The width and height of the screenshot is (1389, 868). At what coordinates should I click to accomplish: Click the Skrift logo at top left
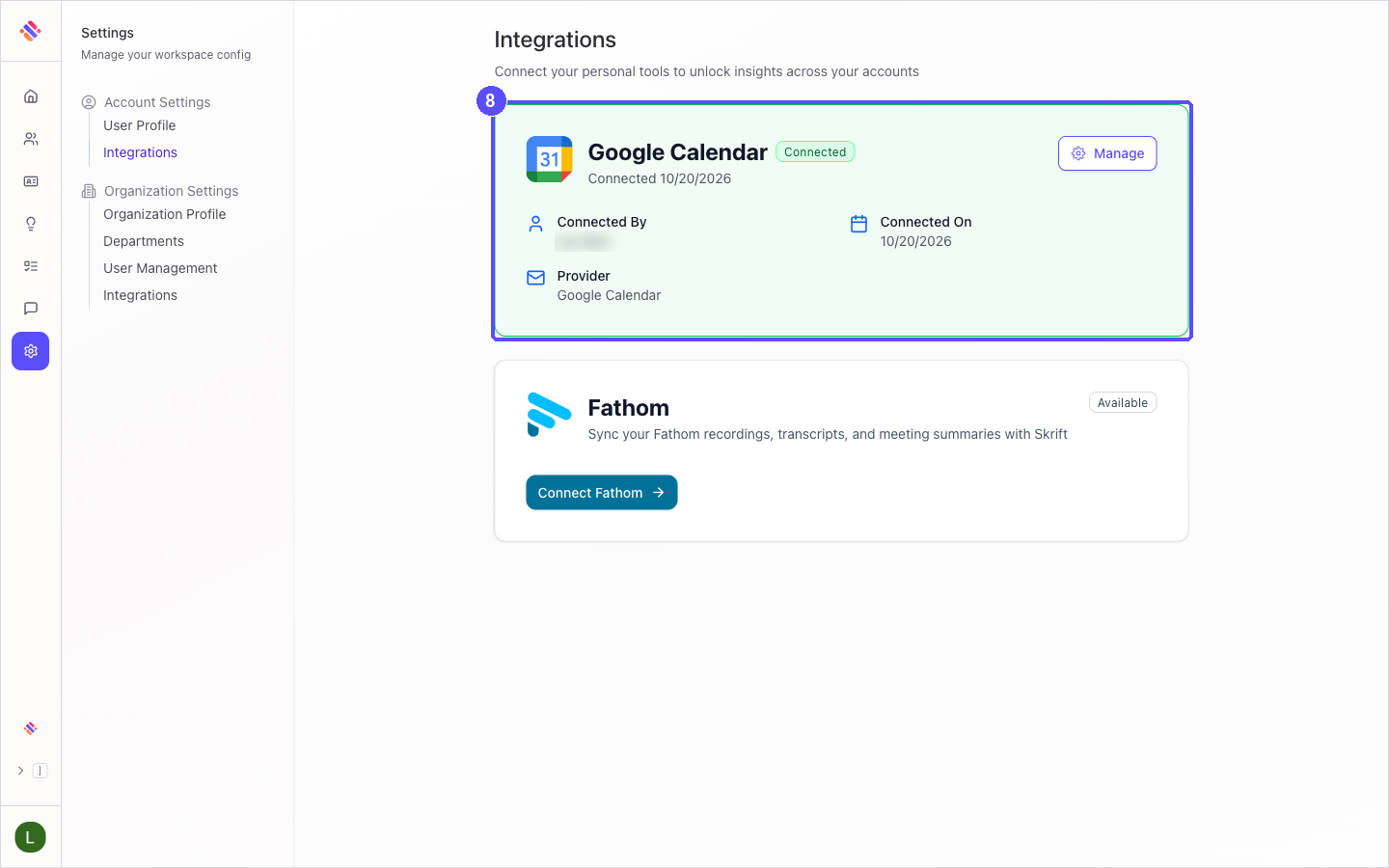(31, 31)
